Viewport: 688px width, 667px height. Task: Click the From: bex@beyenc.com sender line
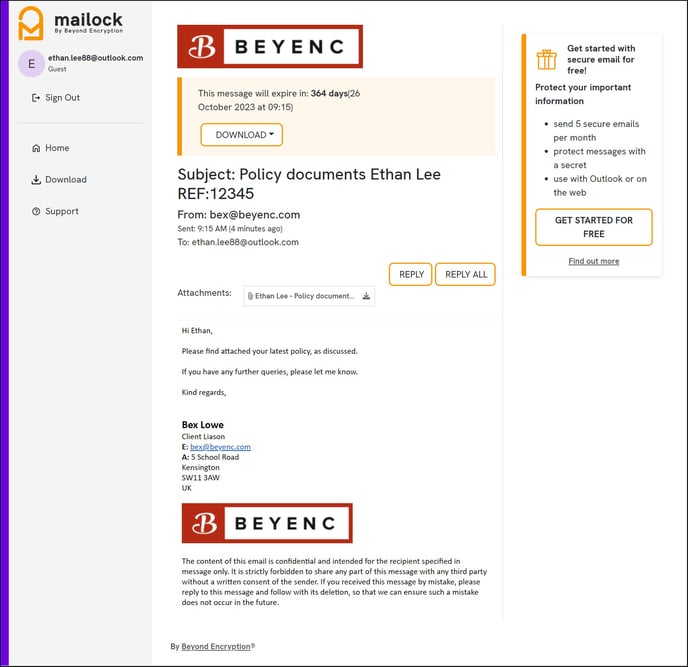click(x=239, y=215)
